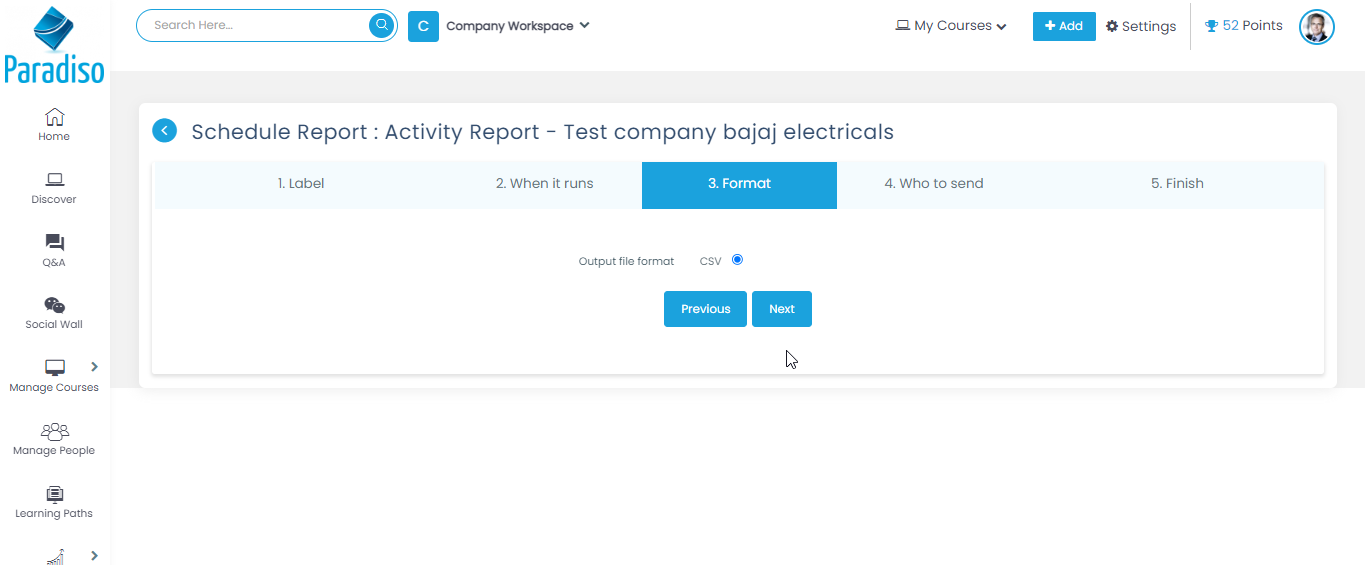This screenshot has width=1365, height=565.
Task: Click the Home icon in sidebar
Action: pyautogui.click(x=54, y=117)
